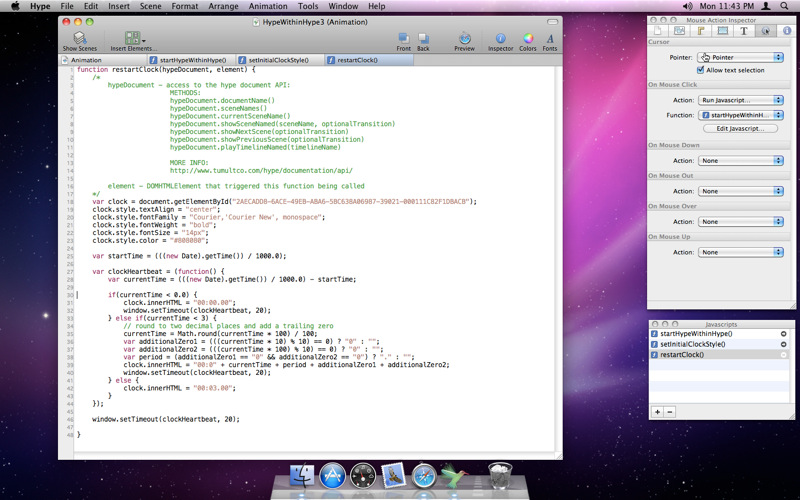Open Finder from the Dock
This screenshot has width=800, height=500.
302,473
